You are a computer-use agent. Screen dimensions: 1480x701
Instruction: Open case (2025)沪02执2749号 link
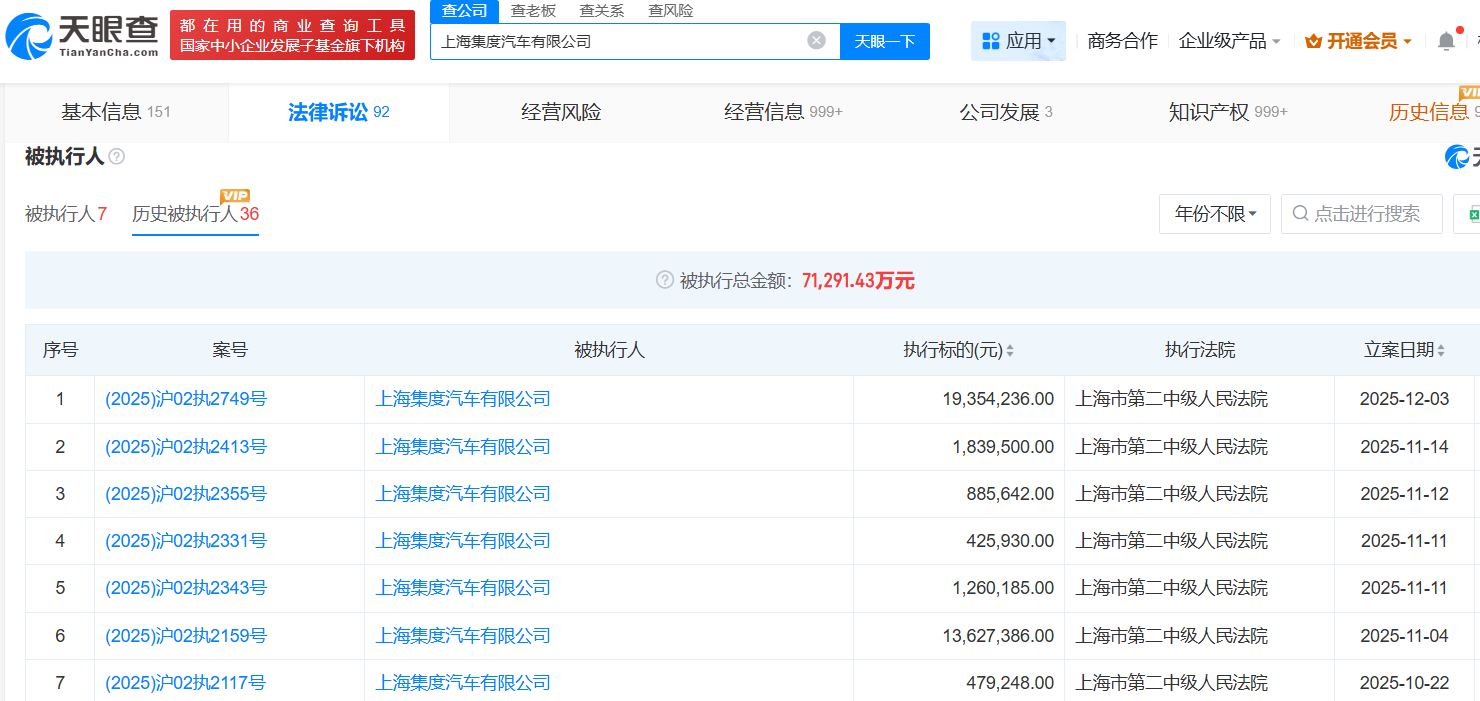(x=186, y=399)
